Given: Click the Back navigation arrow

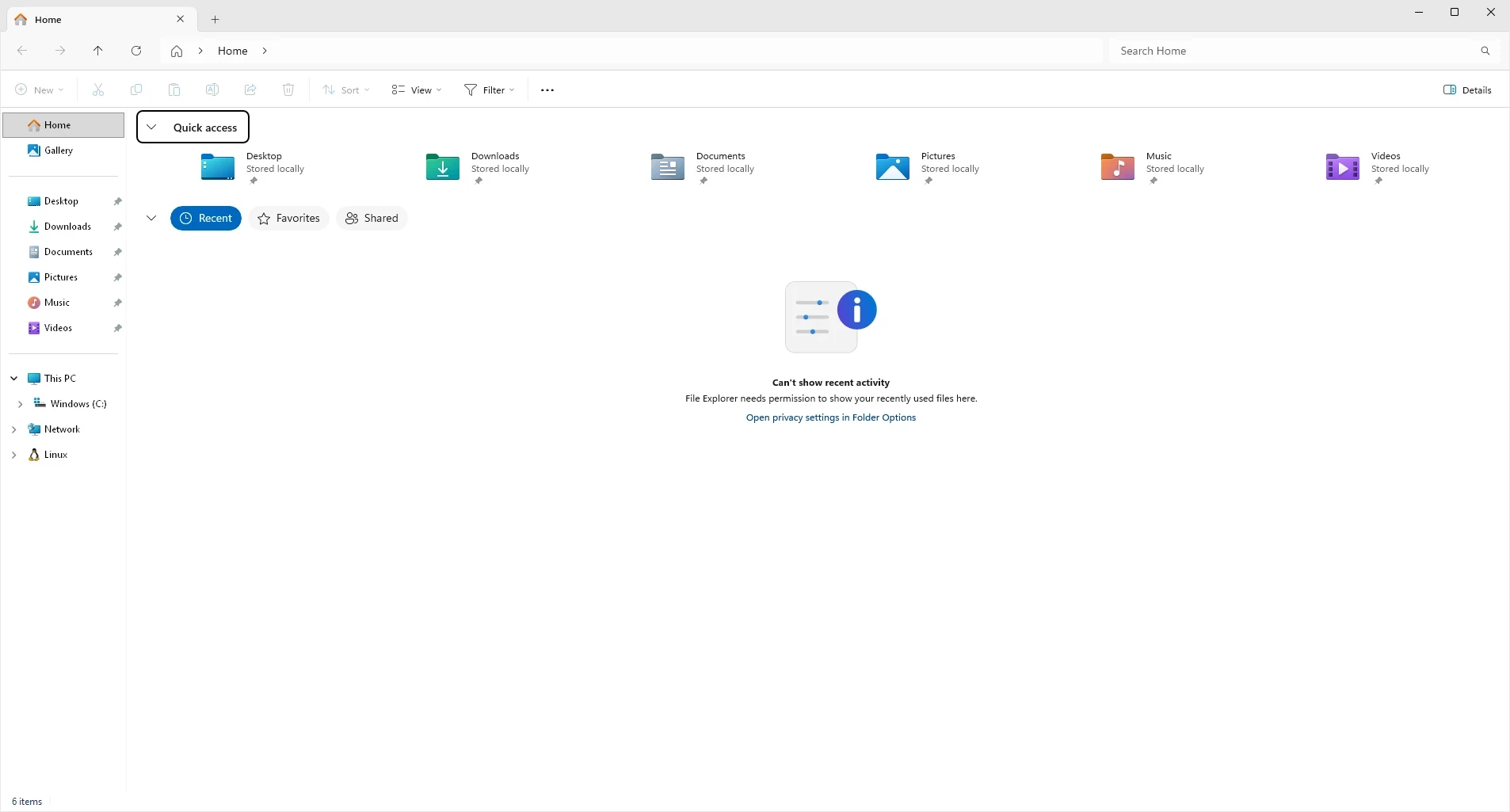Looking at the screenshot, I should [x=22, y=51].
